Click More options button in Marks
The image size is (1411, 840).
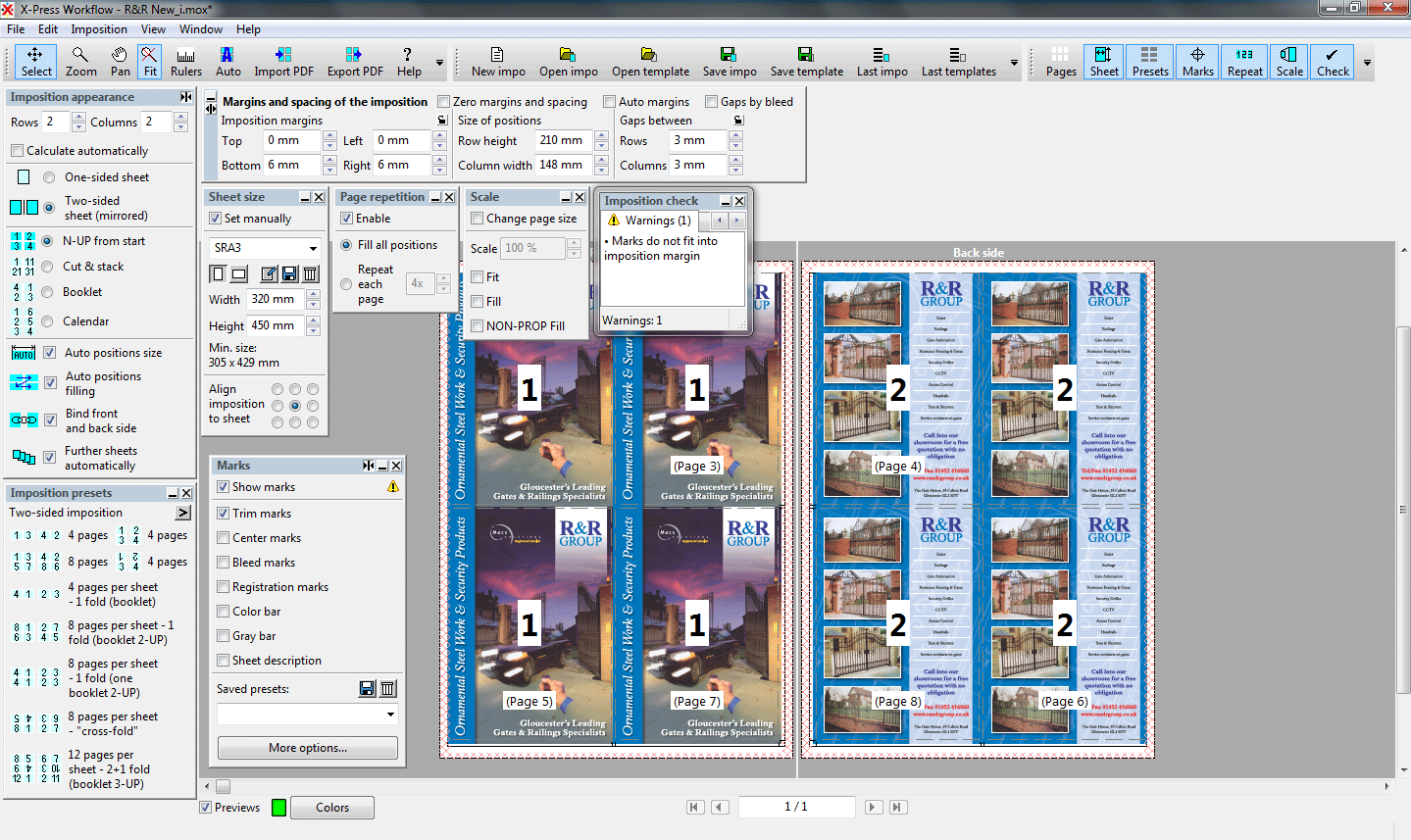tap(308, 748)
